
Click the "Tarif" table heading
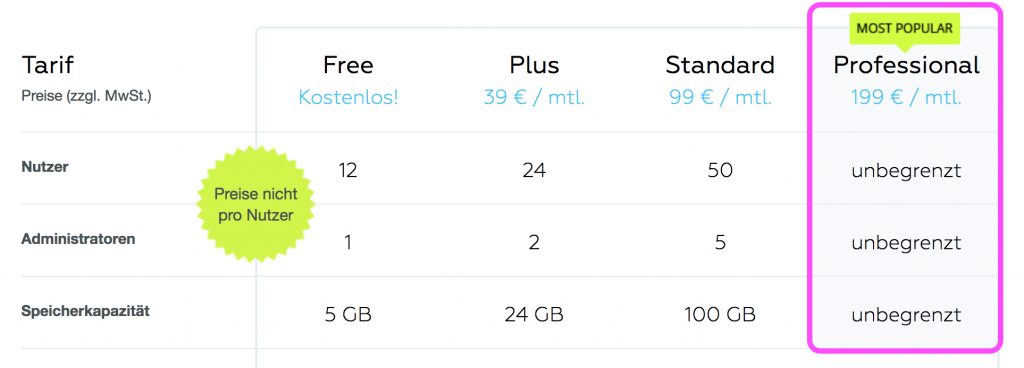click(48, 65)
